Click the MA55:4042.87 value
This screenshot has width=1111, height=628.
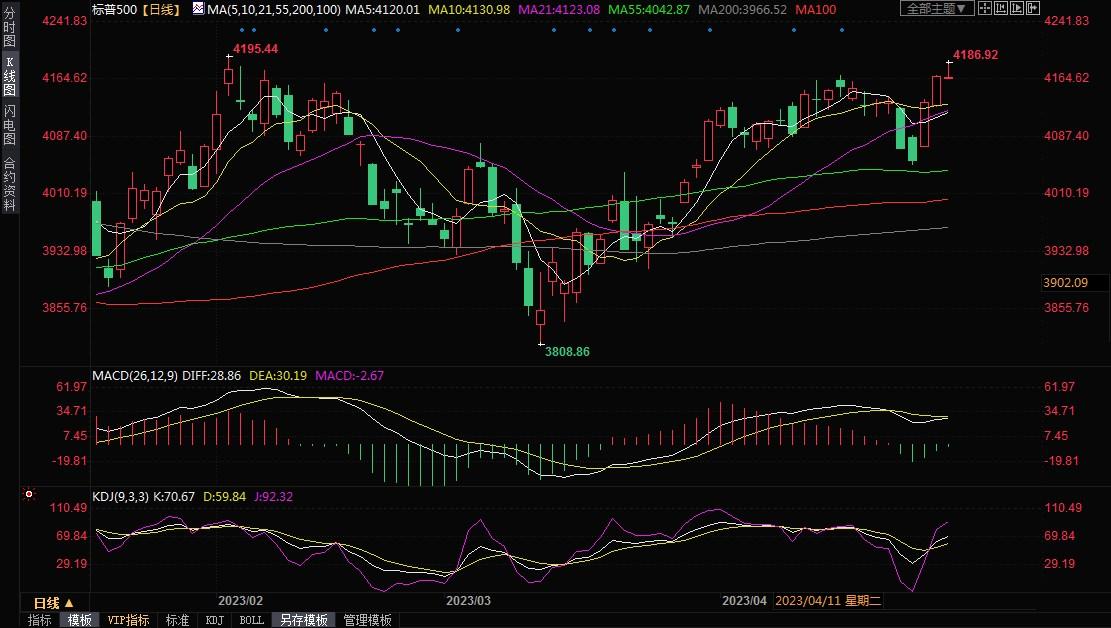[x=648, y=9]
